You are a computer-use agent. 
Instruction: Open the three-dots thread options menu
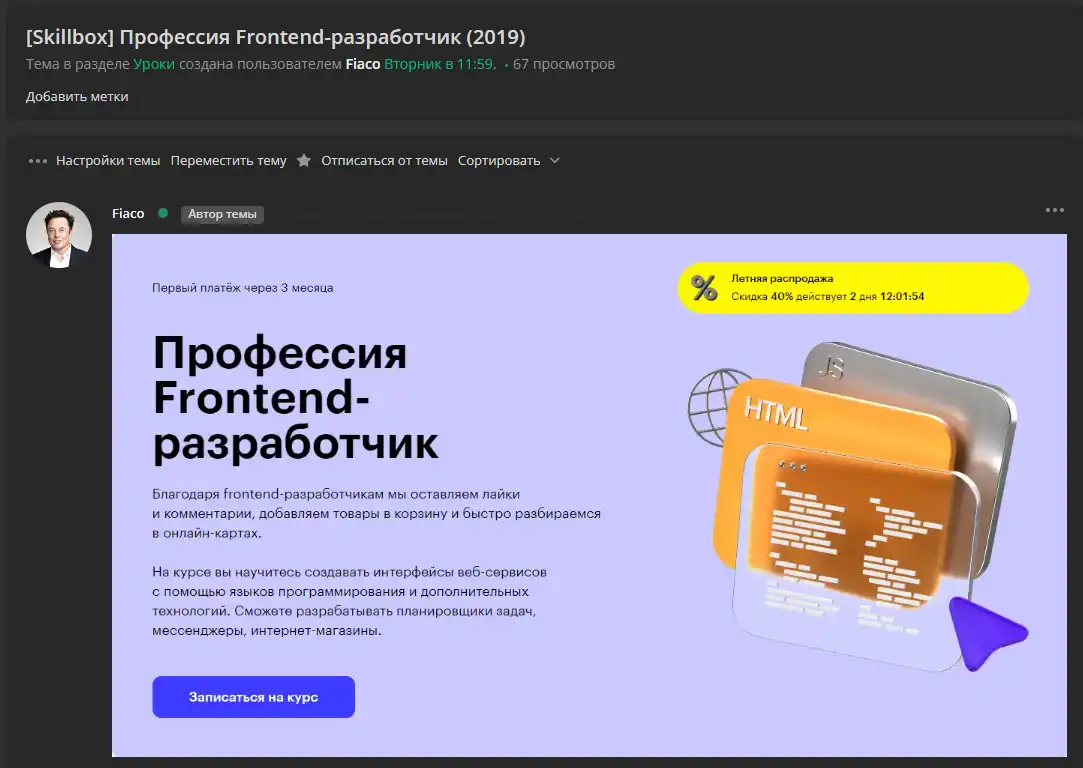coord(37,161)
